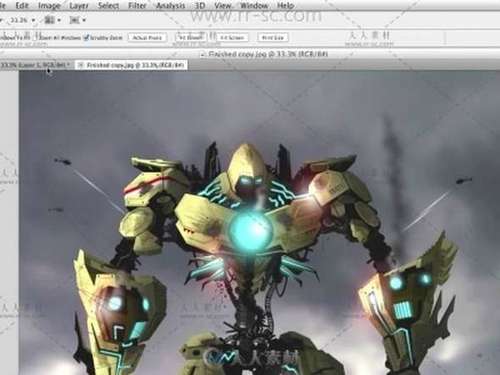The image size is (500, 375).
Task: Disable the Scrubby Zoom checkbox
Action: tap(87, 37)
